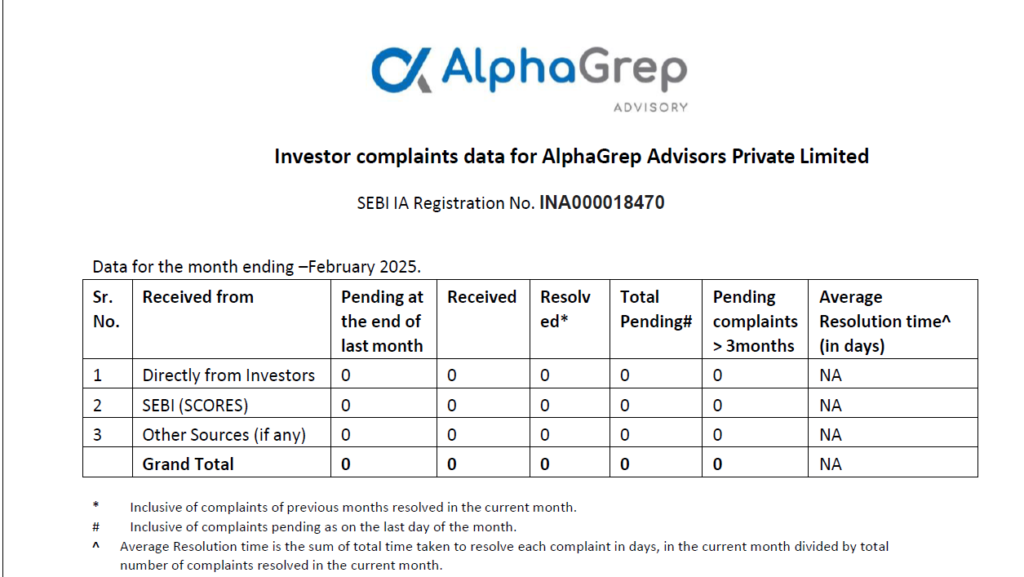The height and width of the screenshot is (577, 1024).
Task: Click the February 2025 data line
Action: click(257, 267)
